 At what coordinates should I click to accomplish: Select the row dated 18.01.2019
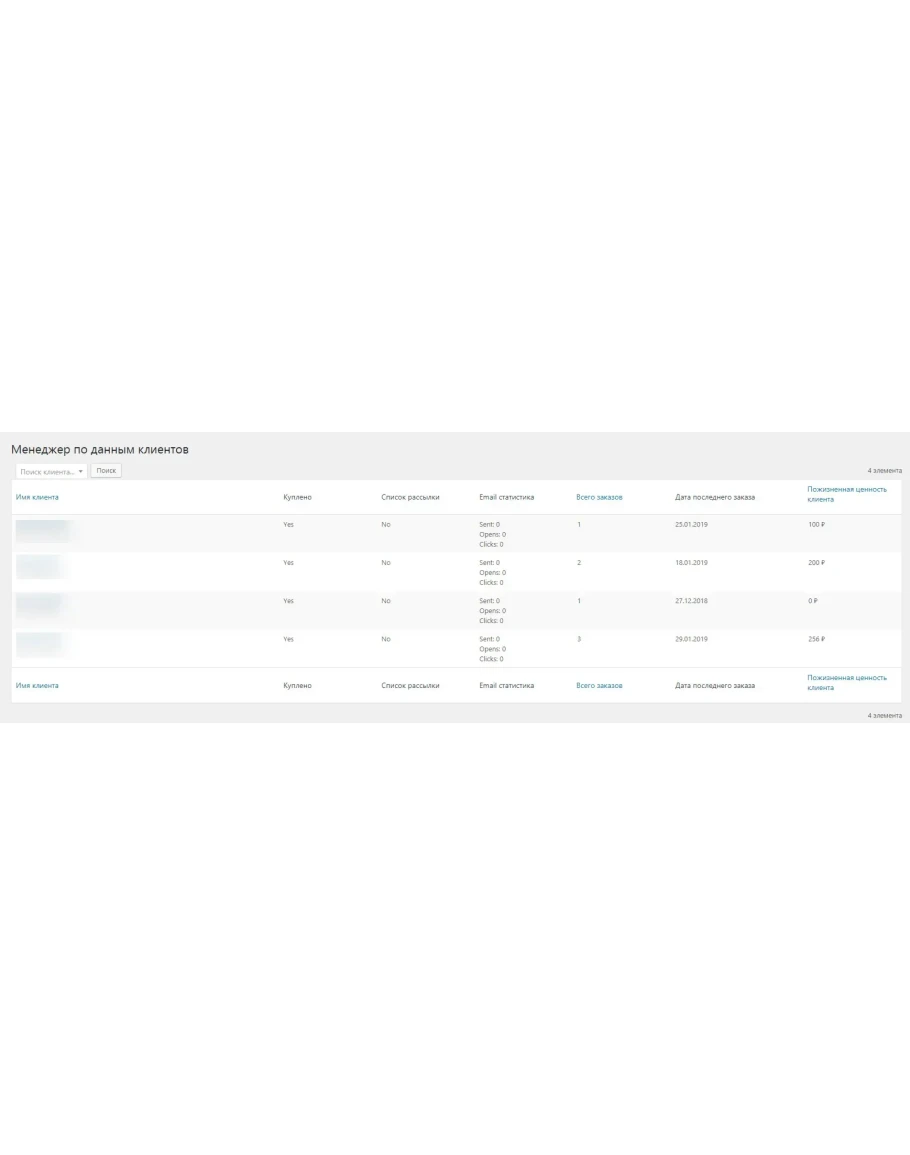691,562
